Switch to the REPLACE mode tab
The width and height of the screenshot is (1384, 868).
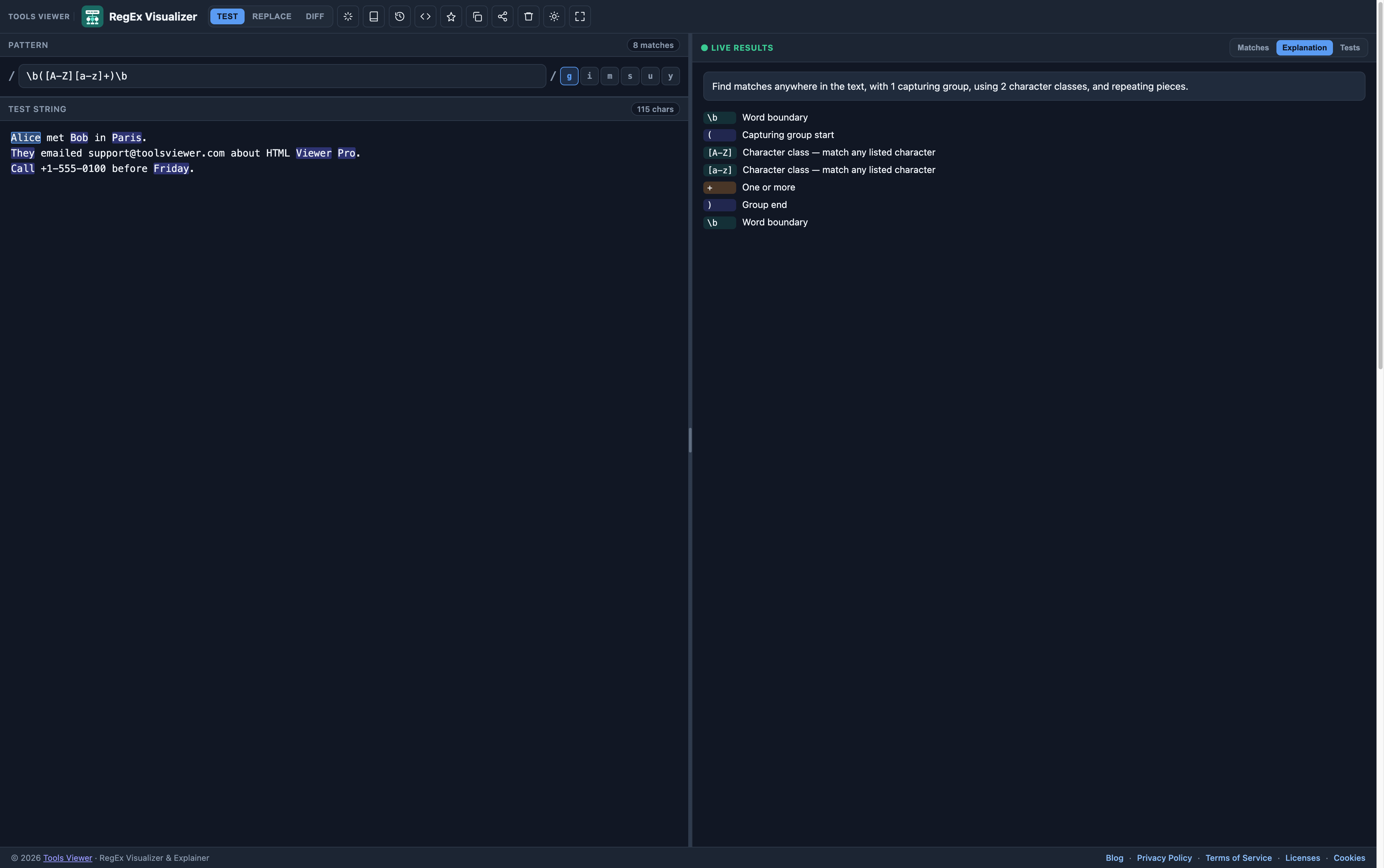272,17
